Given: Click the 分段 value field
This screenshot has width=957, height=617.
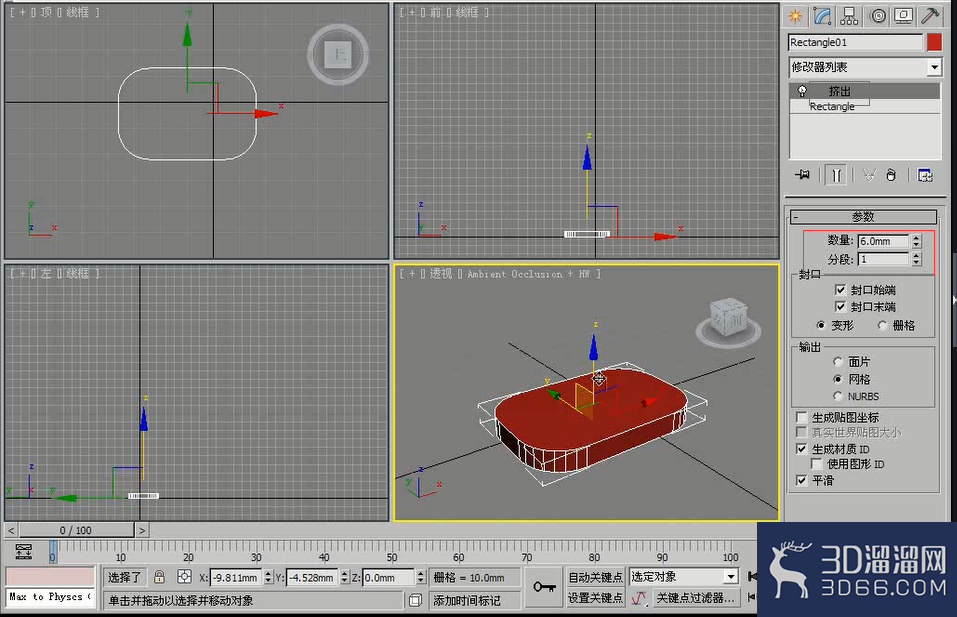Looking at the screenshot, I should [883, 259].
